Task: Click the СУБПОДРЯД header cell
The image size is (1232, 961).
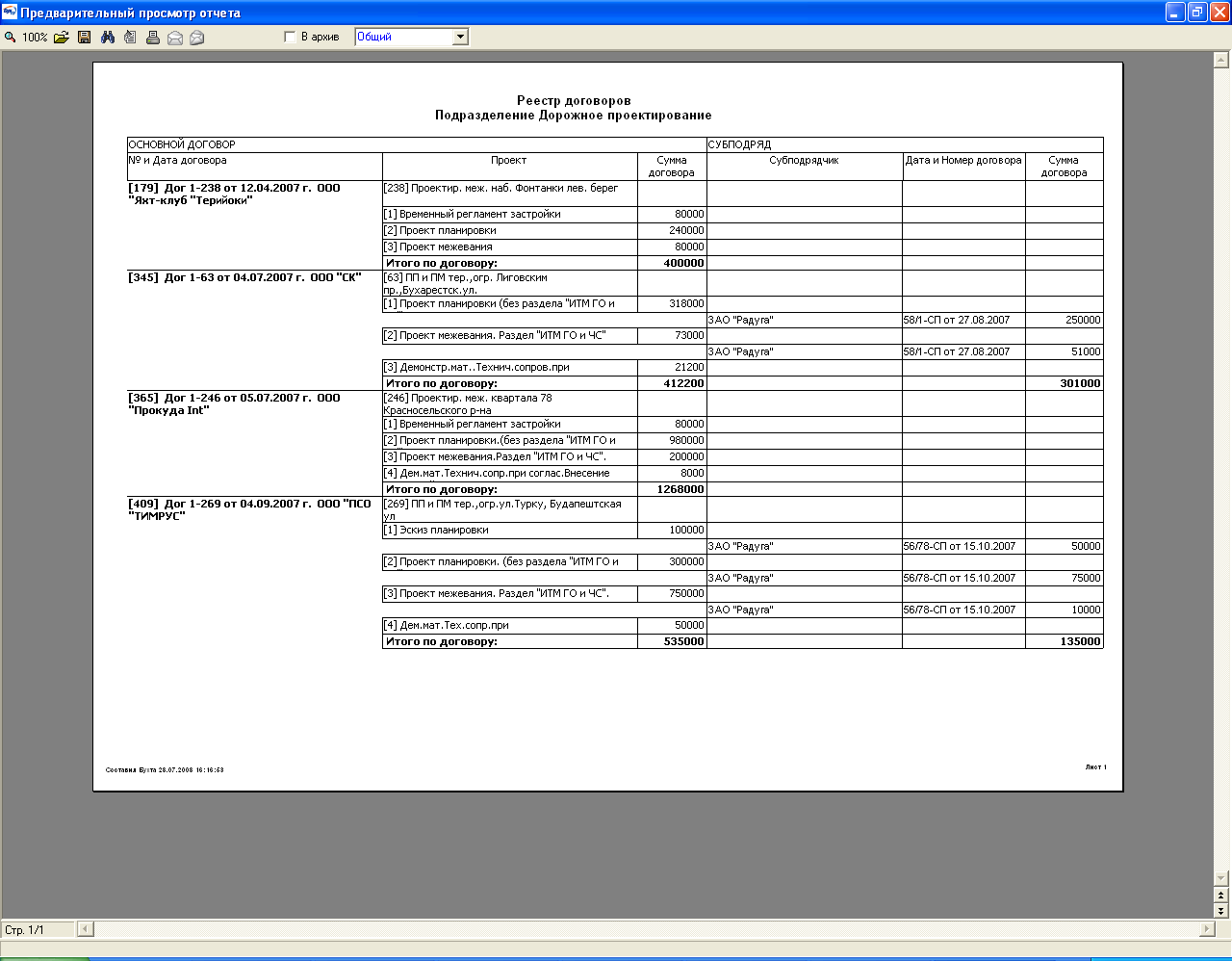Action: 905,145
